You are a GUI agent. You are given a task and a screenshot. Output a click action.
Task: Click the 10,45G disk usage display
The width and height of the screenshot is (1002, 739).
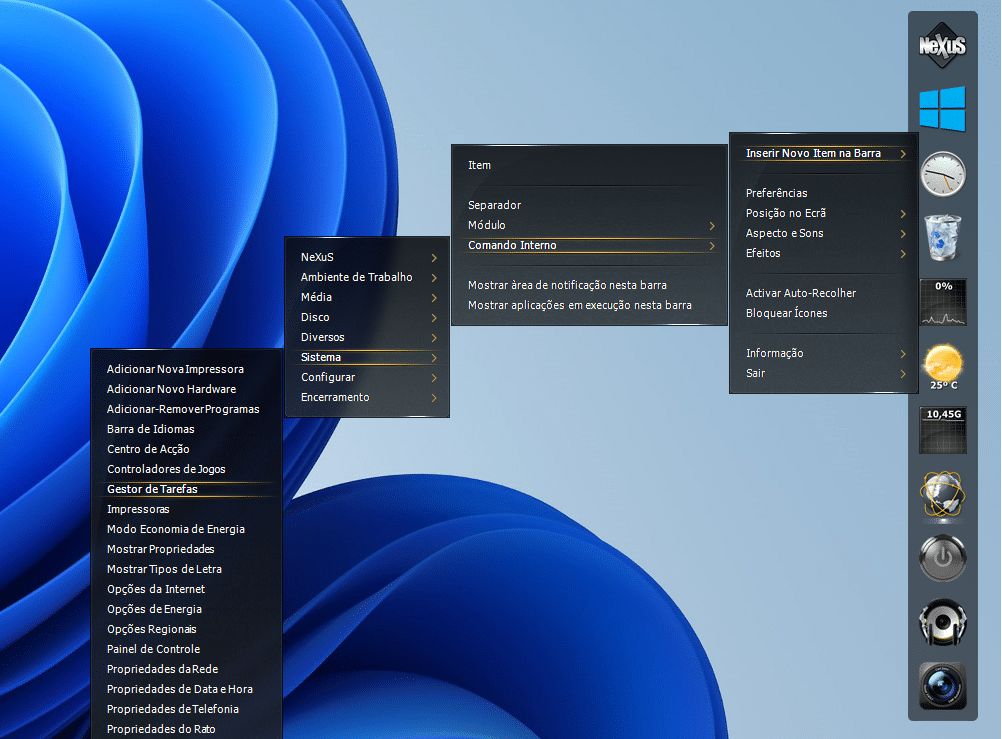tap(942, 430)
